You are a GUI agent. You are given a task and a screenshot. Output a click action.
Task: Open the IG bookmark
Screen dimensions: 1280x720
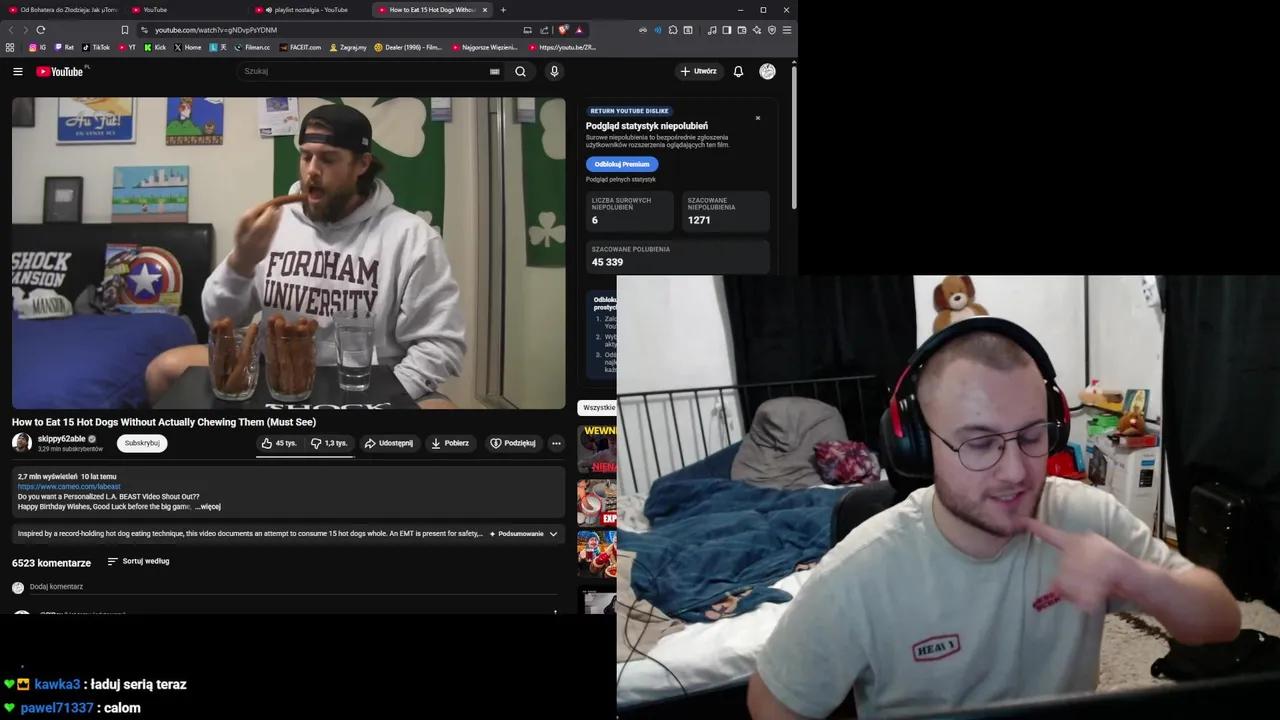click(x=38, y=47)
